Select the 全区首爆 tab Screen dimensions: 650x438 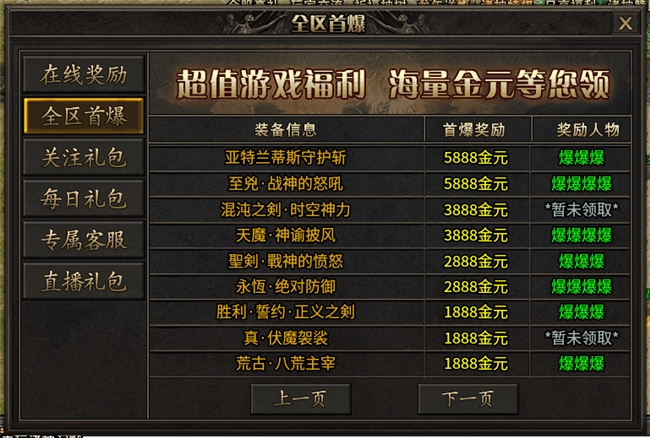pyautogui.click(x=83, y=116)
